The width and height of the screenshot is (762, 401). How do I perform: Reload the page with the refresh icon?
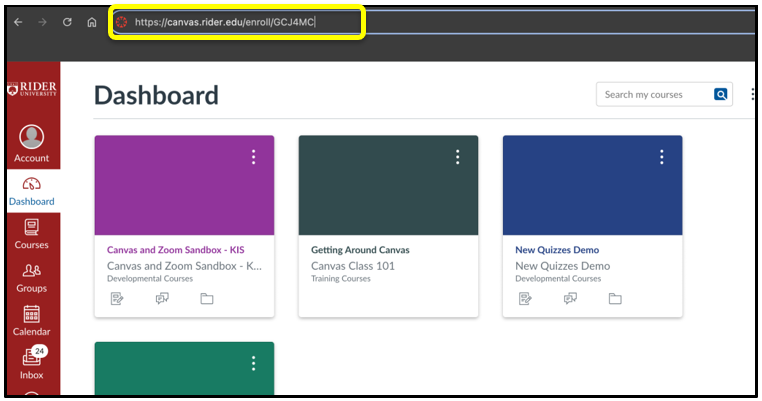pyautogui.click(x=67, y=22)
